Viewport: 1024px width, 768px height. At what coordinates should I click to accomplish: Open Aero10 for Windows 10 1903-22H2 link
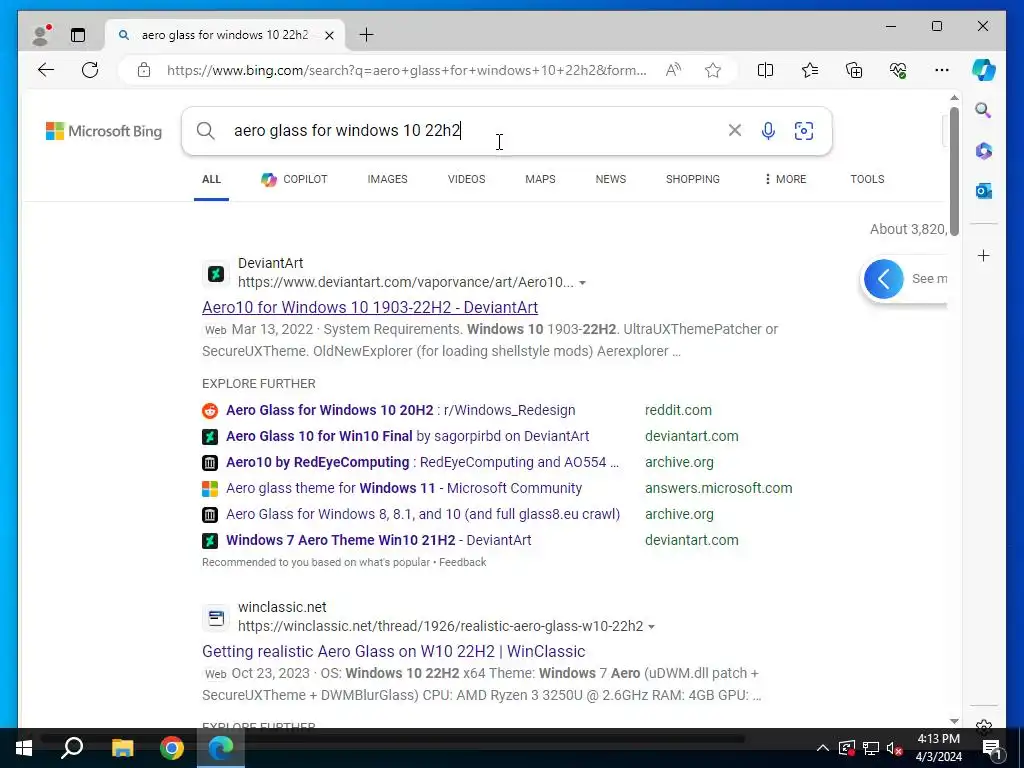point(370,307)
